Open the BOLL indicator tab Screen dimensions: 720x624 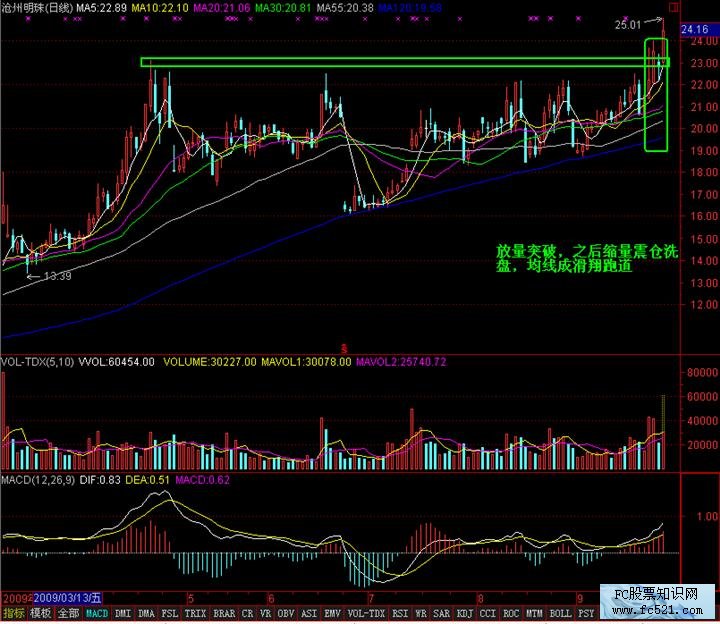[x=561, y=613]
